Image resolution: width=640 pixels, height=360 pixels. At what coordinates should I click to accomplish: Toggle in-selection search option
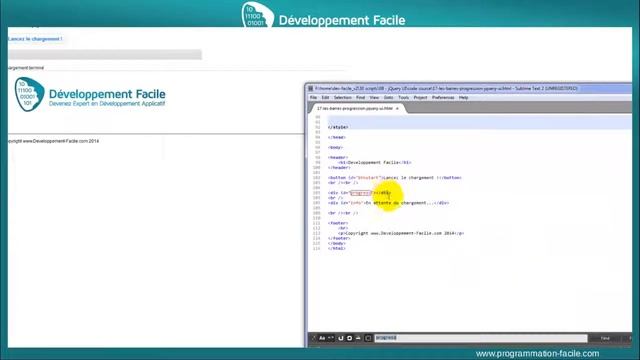[x=358, y=338]
